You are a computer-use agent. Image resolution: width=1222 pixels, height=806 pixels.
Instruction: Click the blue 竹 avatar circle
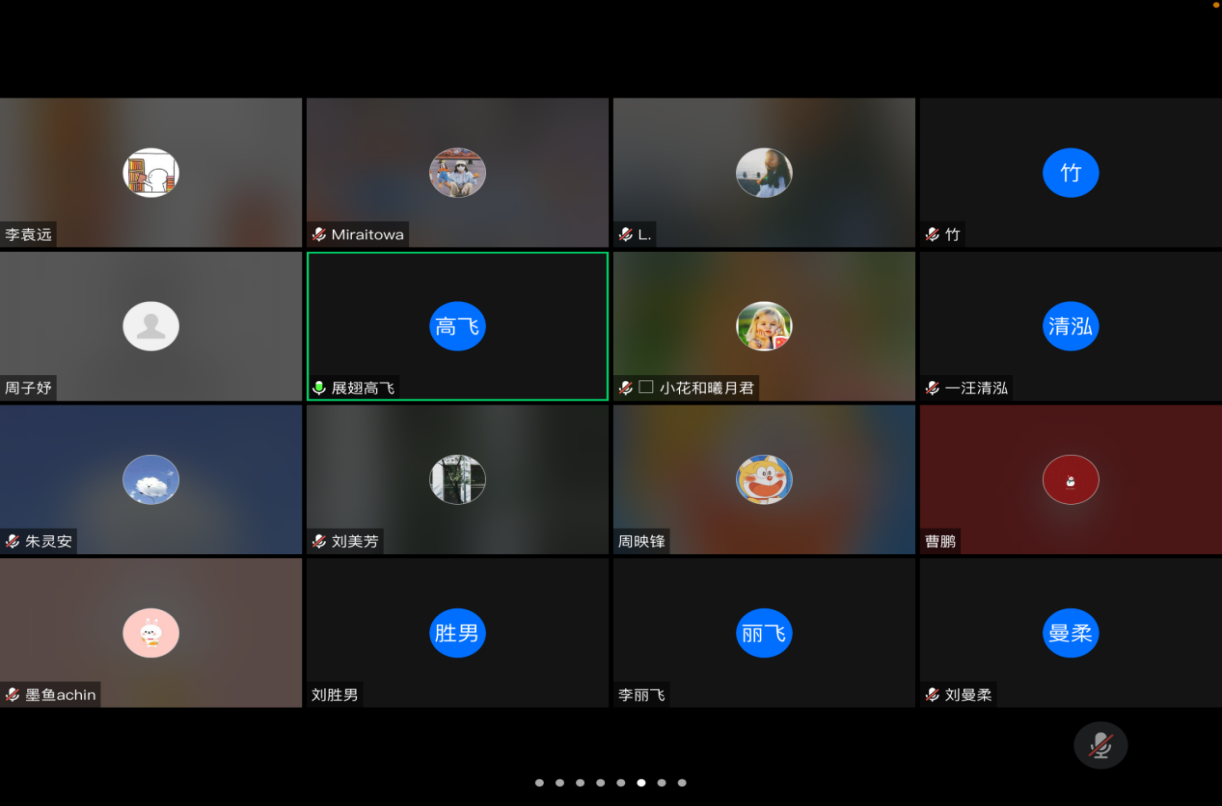(x=1070, y=173)
